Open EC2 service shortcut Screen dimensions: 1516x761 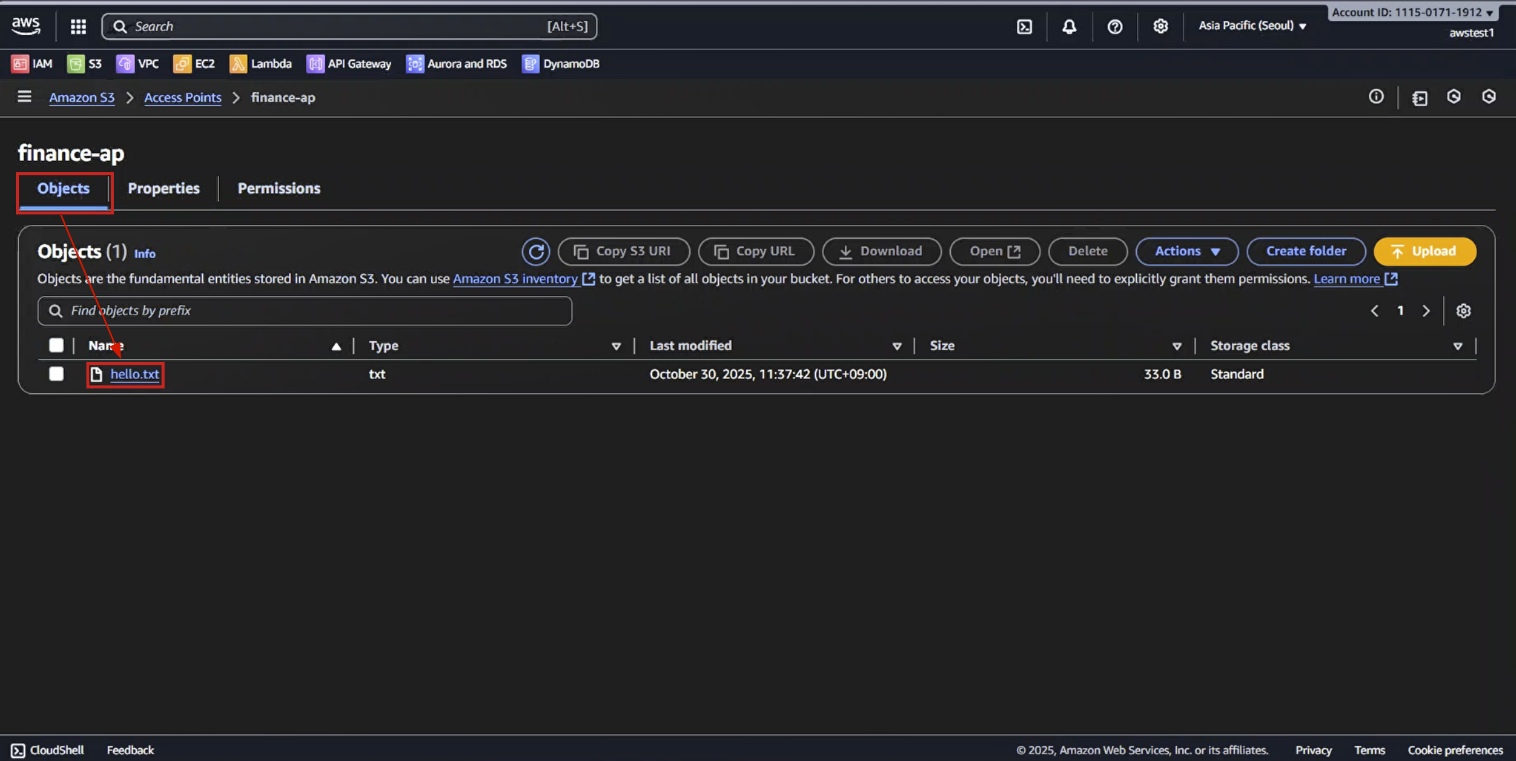(194, 64)
